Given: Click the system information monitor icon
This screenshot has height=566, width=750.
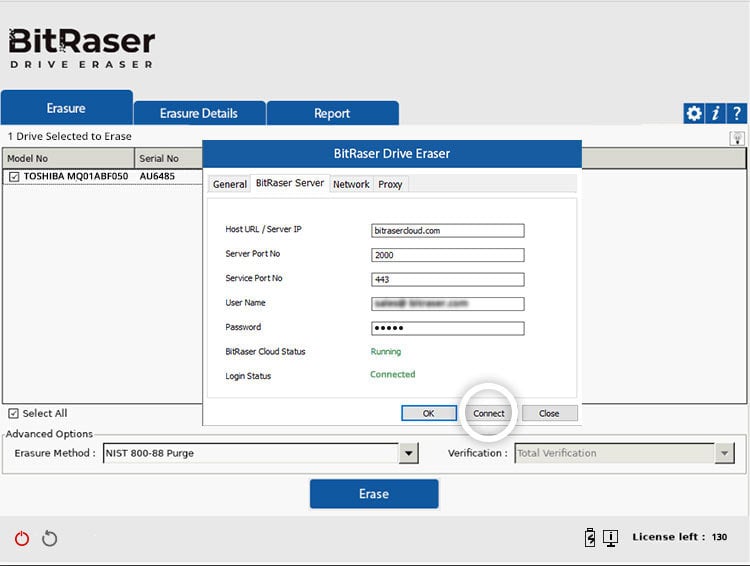Looking at the screenshot, I should coord(610,538).
